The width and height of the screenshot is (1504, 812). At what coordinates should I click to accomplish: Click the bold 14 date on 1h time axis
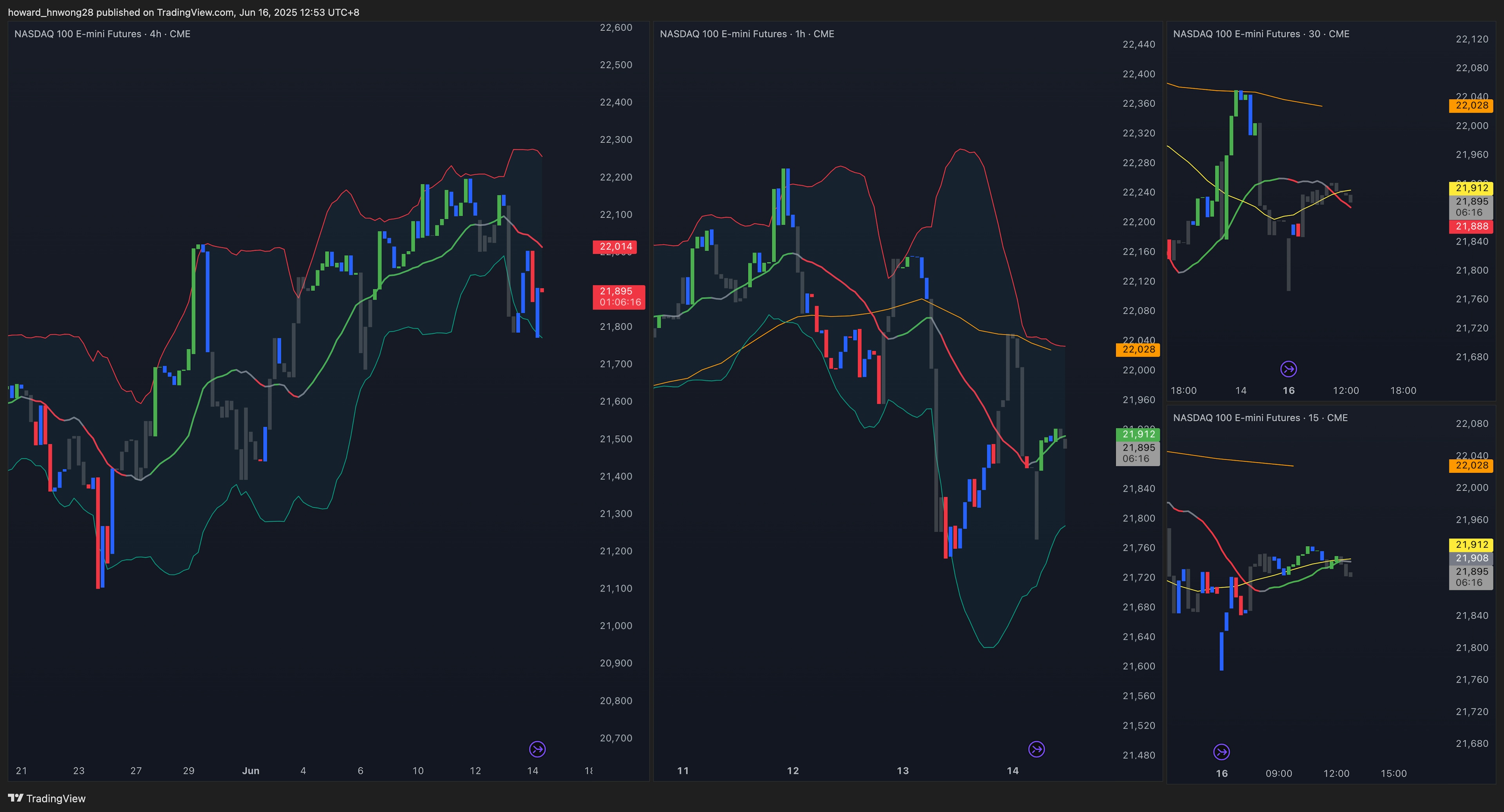click(x=1012, y=770)
